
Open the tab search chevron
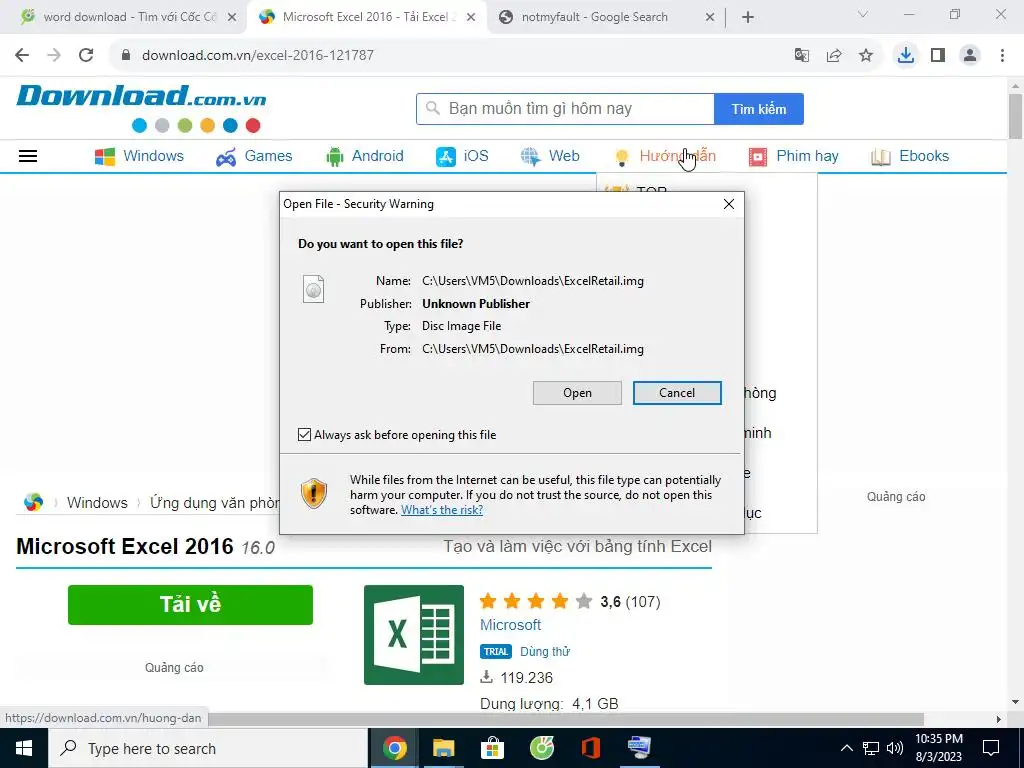[x=863, y=14]
